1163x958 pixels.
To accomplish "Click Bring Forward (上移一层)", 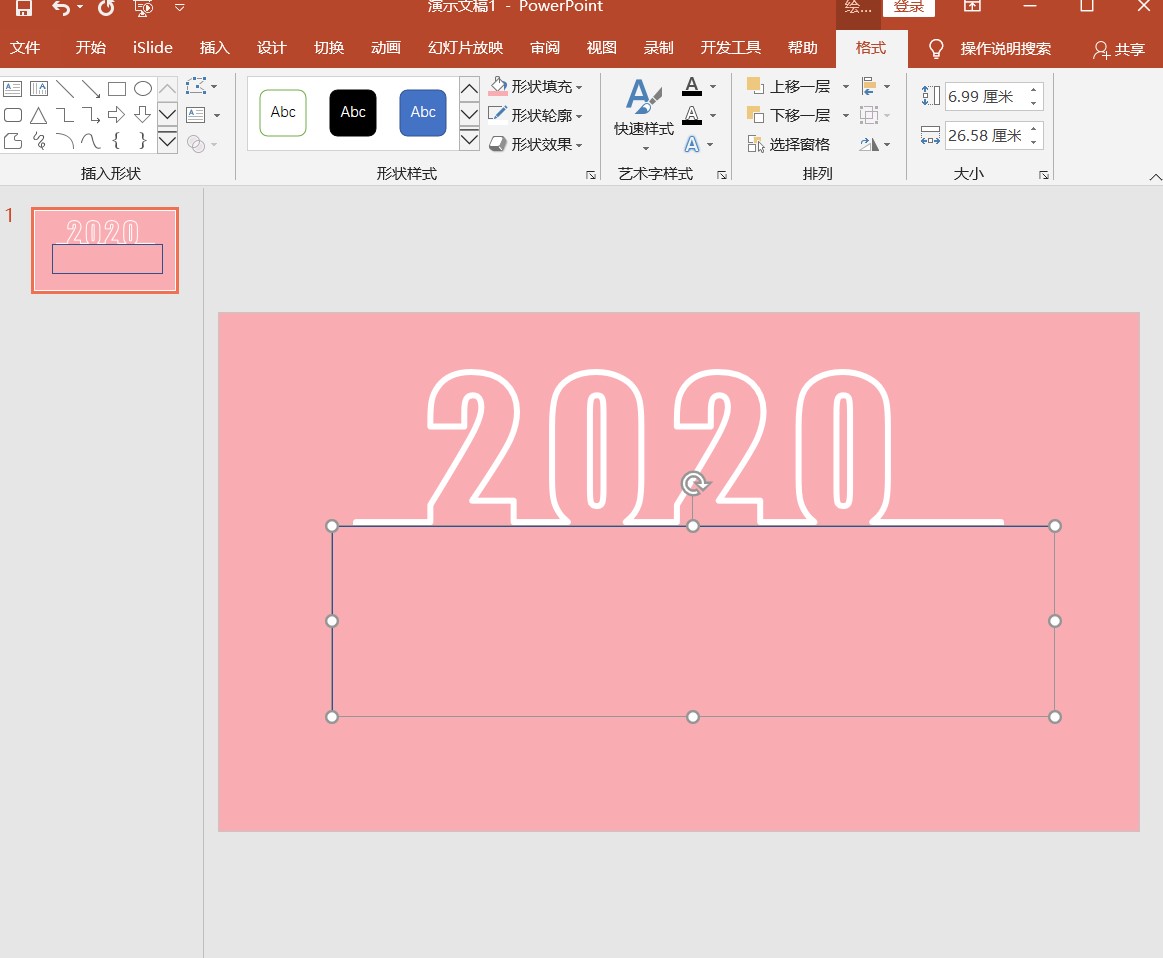I will coord(788,87).
